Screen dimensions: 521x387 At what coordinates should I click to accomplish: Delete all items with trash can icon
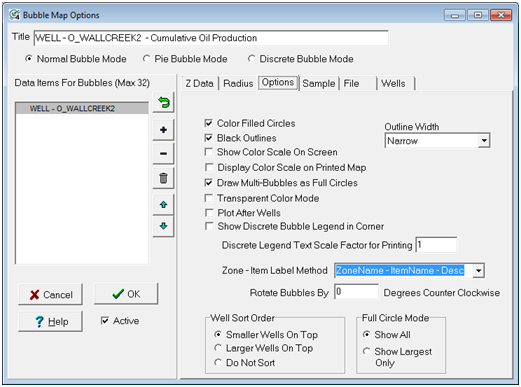[163, 178]
